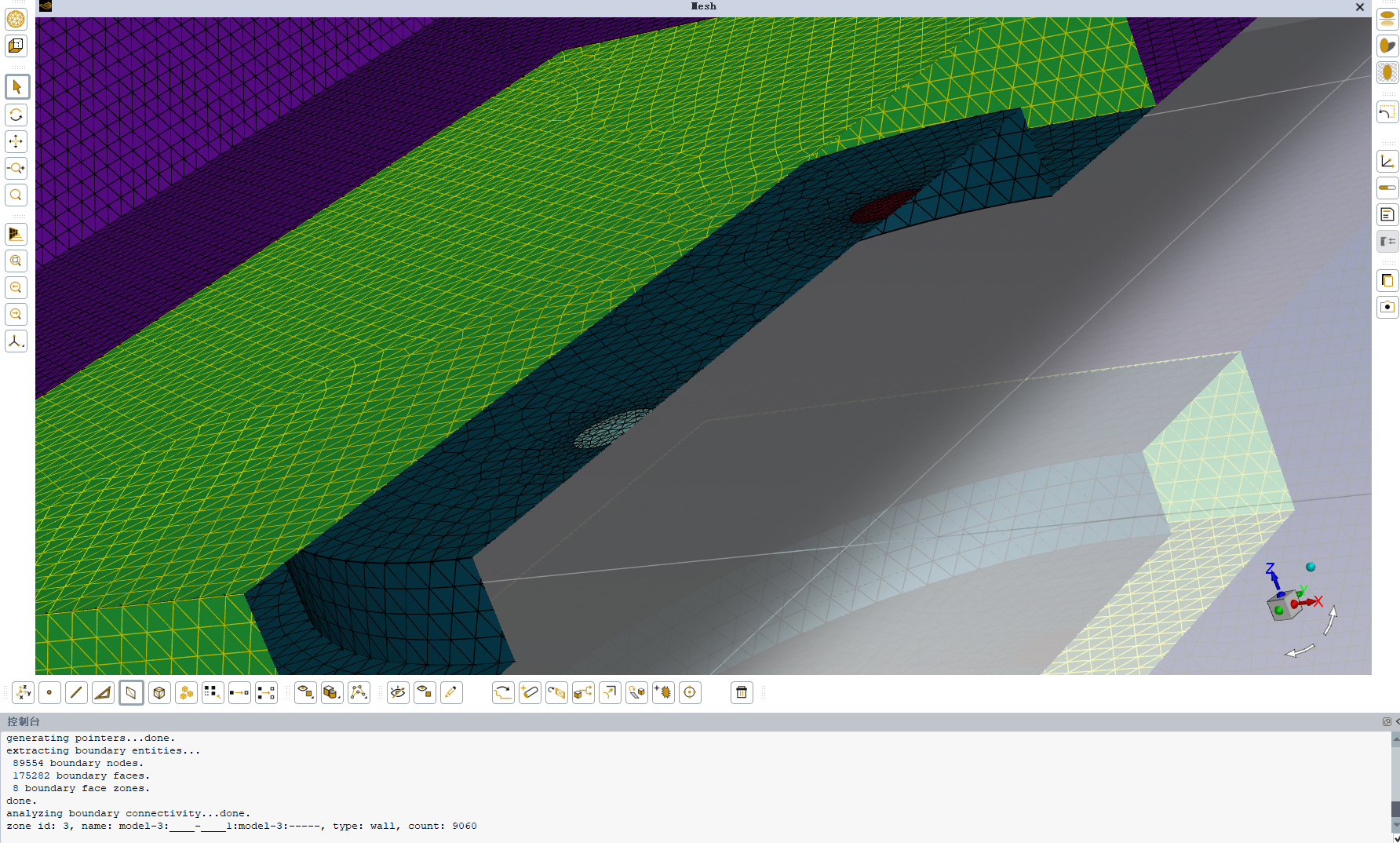Activate the rotate view tool
This screenshot has height=843, width=1400.
click(16, 115)
